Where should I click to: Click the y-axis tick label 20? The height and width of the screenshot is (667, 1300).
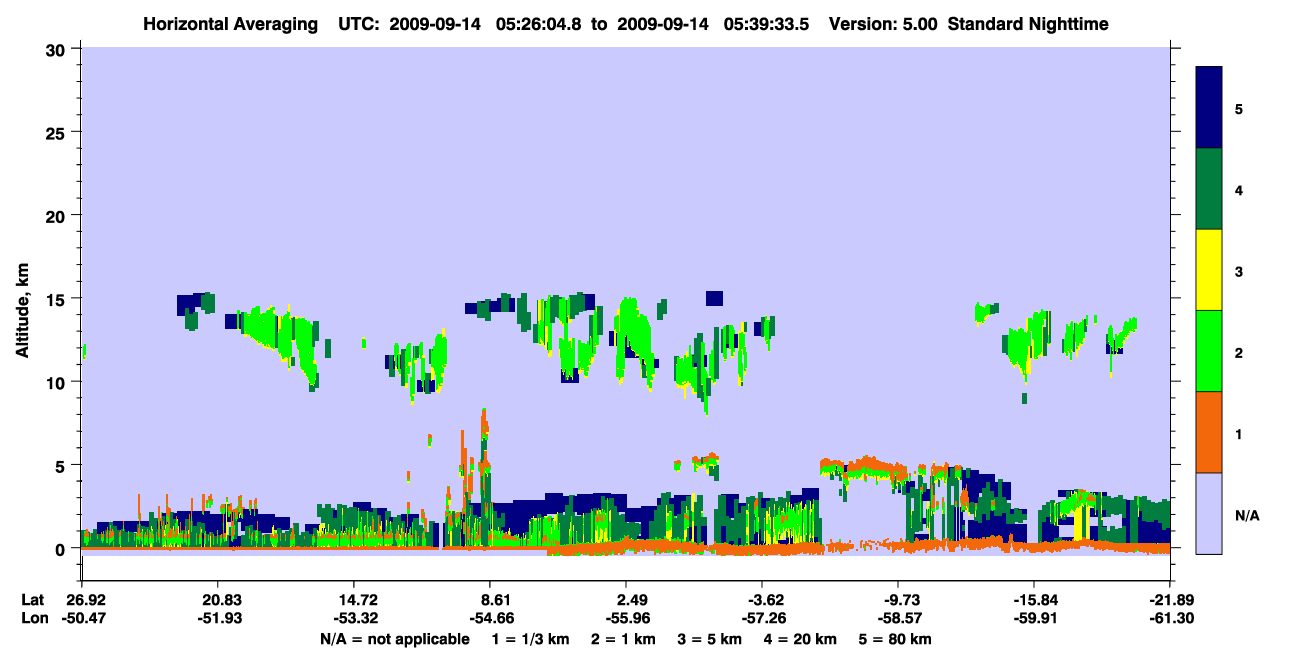click(57, 215)
